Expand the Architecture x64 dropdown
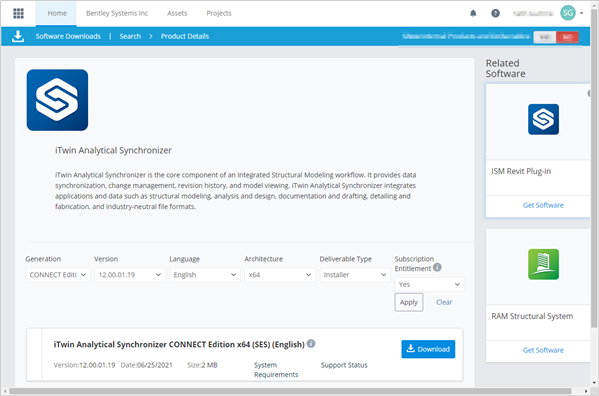The image size is (599, 396). coord(280,275)
